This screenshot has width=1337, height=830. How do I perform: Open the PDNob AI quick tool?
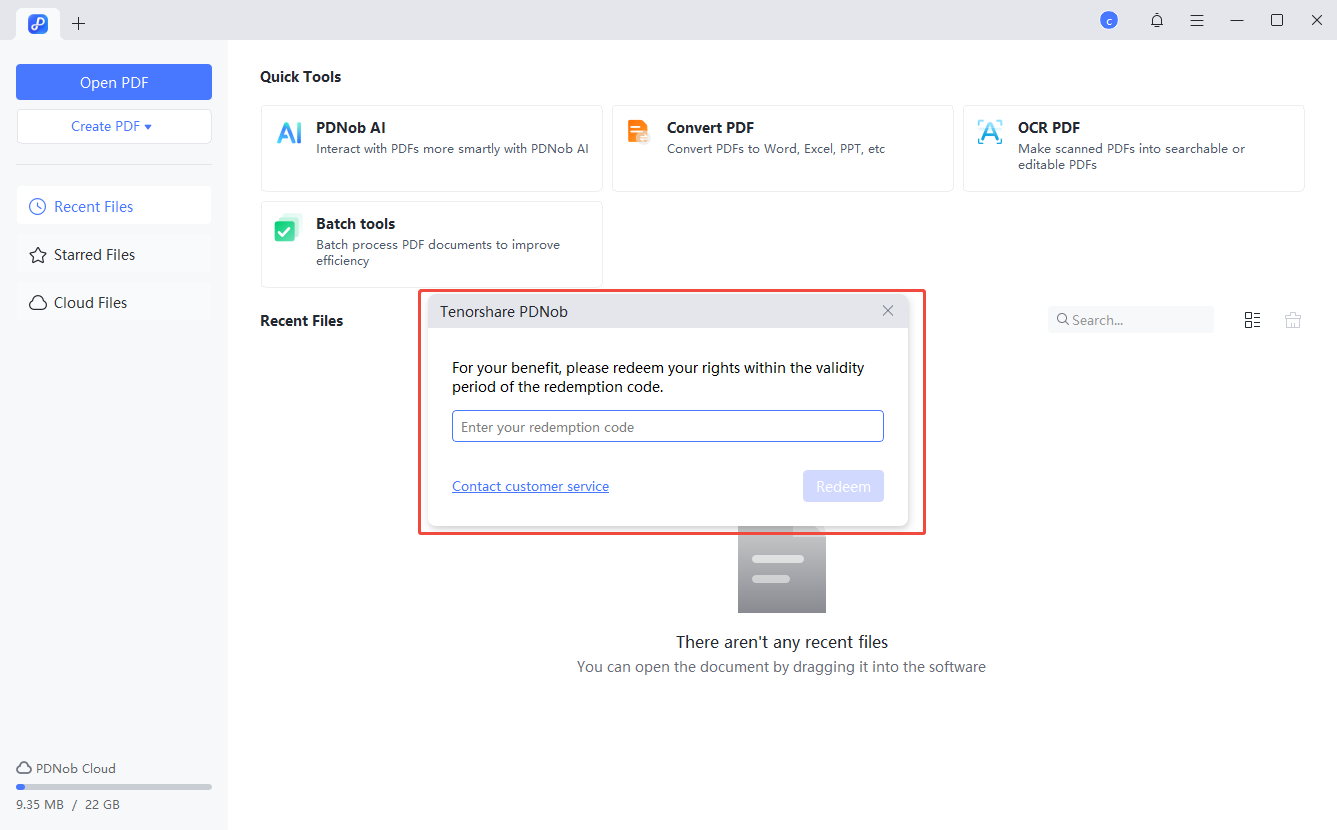pyautogui.click(x=432, y=148)
